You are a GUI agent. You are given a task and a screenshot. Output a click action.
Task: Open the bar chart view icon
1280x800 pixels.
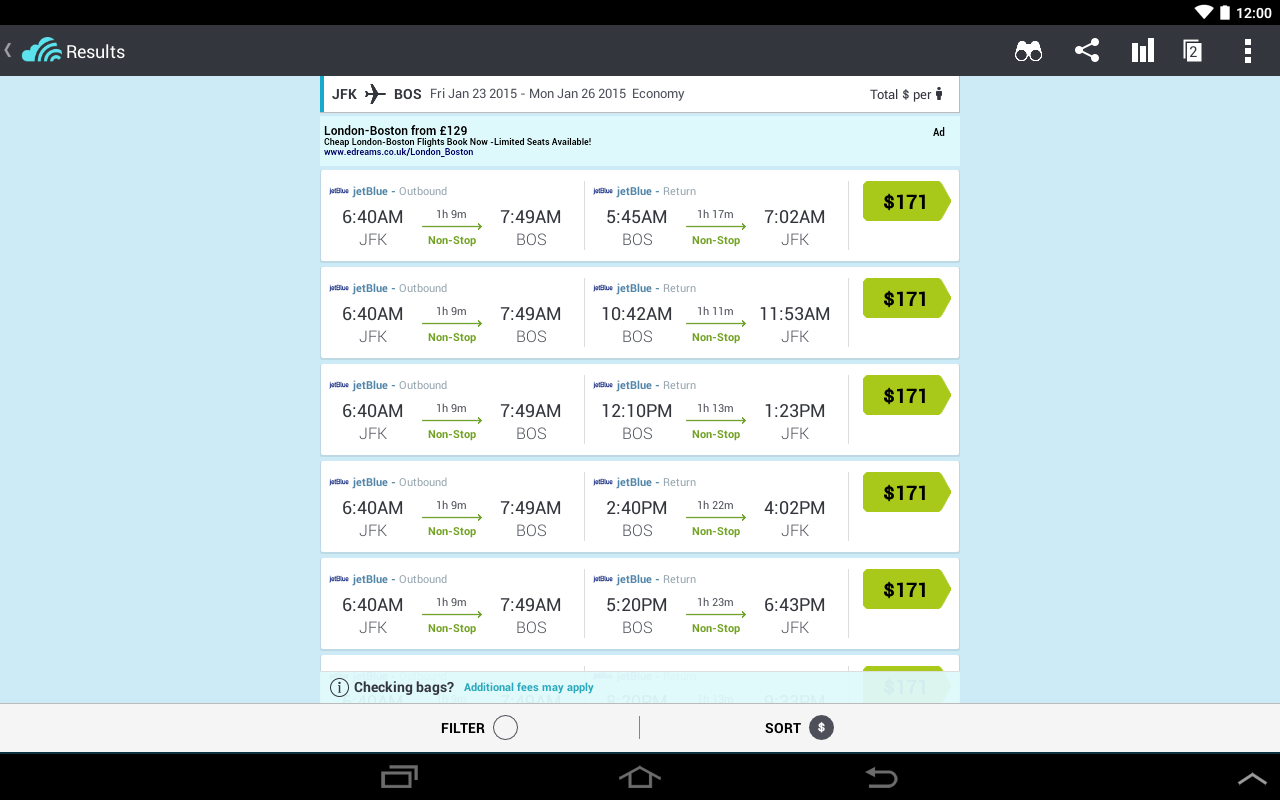coord(1142,51)
